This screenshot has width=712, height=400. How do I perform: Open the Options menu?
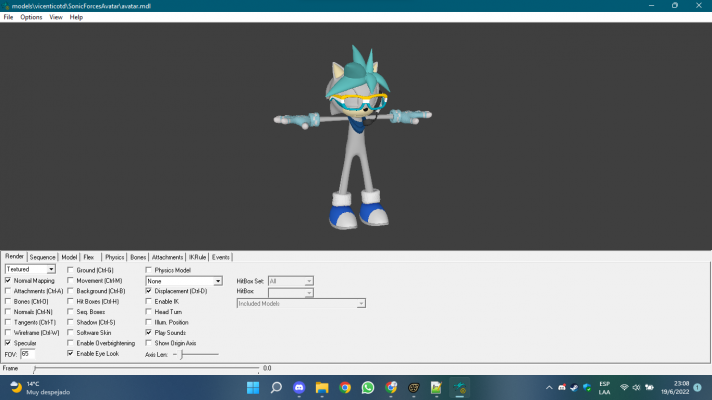31,17
